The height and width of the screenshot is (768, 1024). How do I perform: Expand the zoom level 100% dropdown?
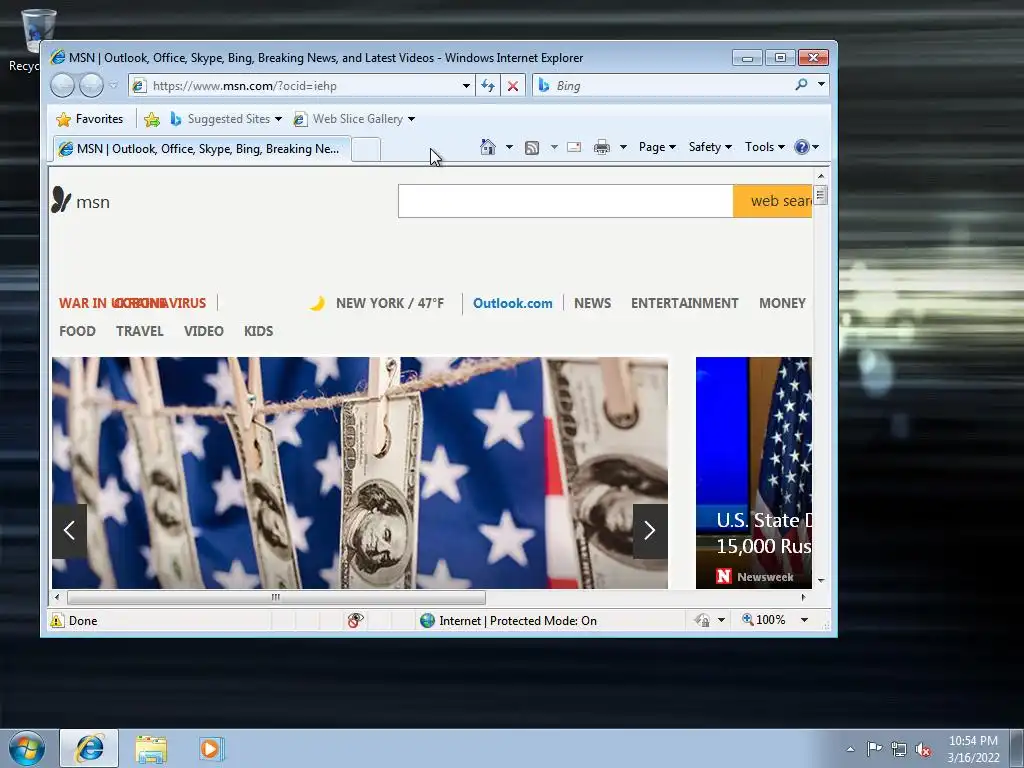[805, 620]
